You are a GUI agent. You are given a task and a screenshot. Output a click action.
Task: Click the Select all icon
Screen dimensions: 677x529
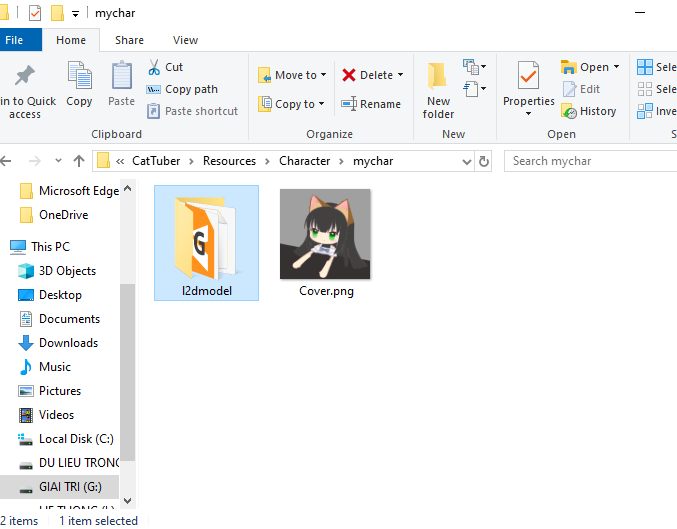coord(645,67)
